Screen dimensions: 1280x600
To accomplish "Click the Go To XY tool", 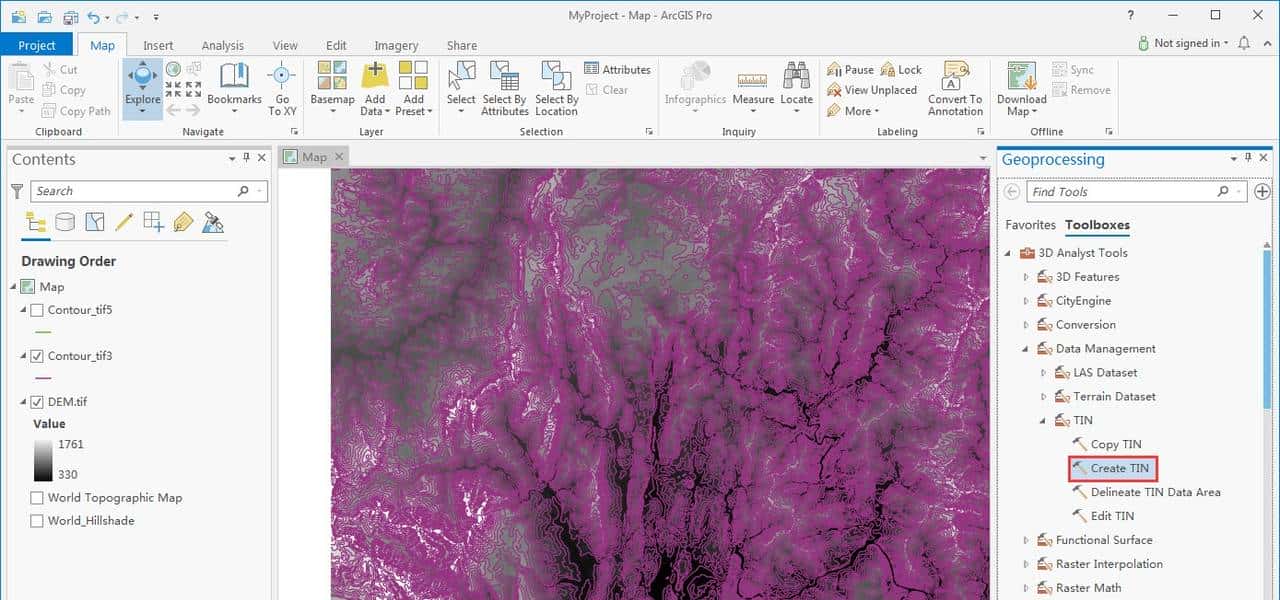I will click(x=282, y=85).
